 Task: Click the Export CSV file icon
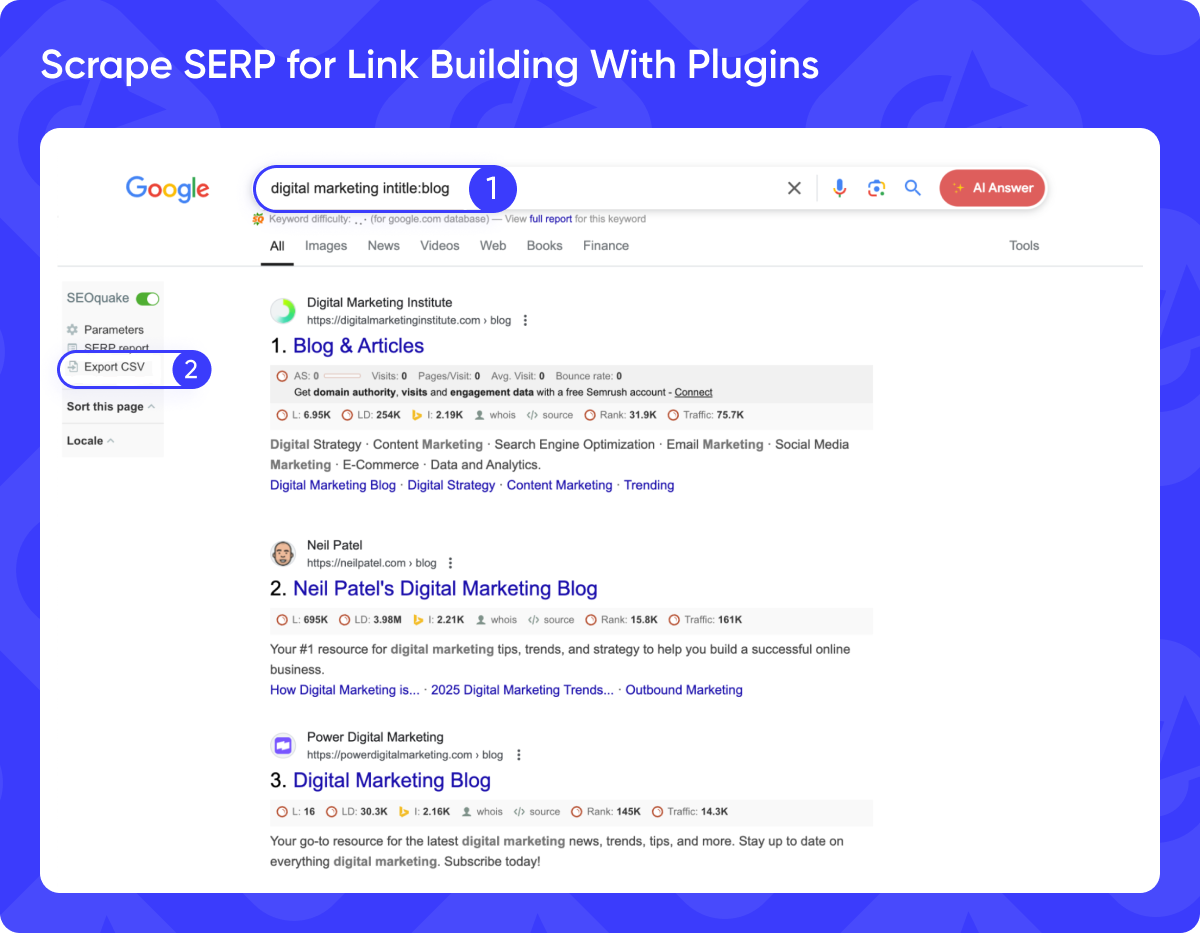click(x=72, y=367)
